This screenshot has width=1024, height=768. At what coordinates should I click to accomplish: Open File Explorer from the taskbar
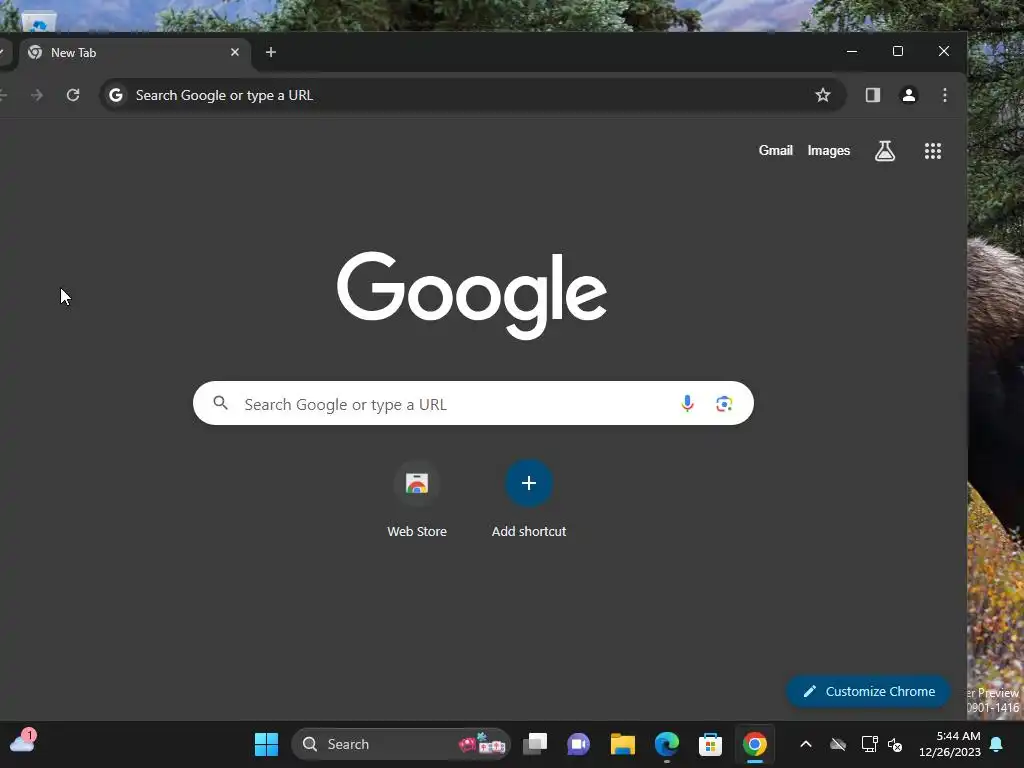click(622, 744)
